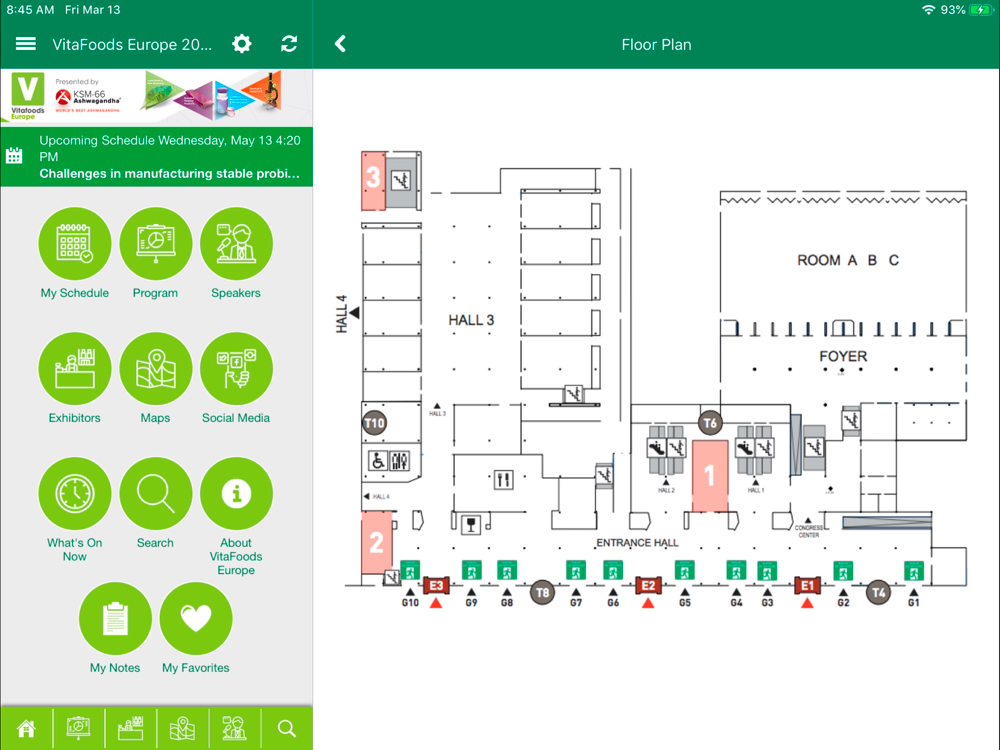Select pink zone 1 on floor plan
Screen dimensions: 1000x750
pos(710,475)
